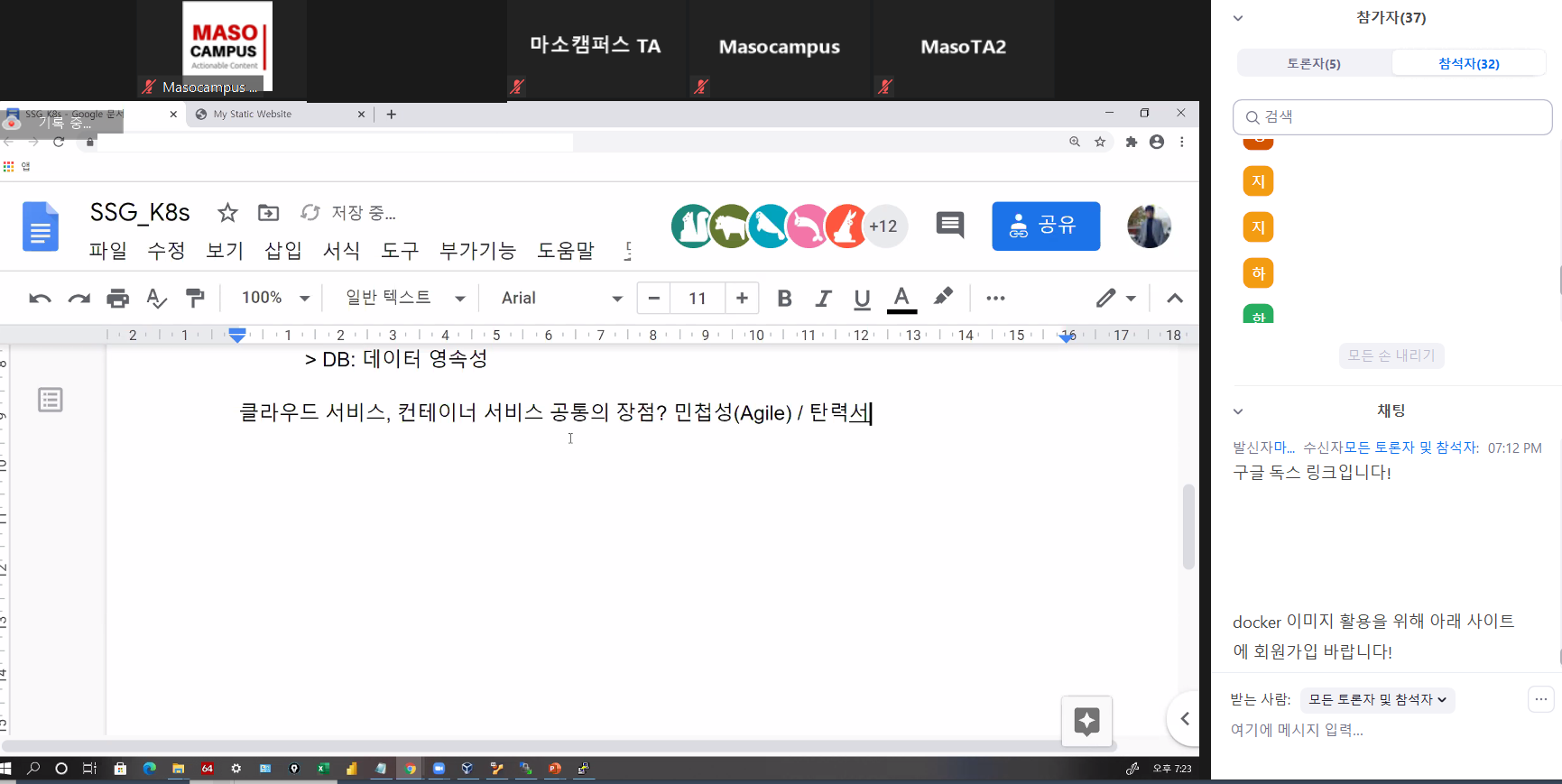Click the Undo arrow in the Docs toolbar

point(40,299)
